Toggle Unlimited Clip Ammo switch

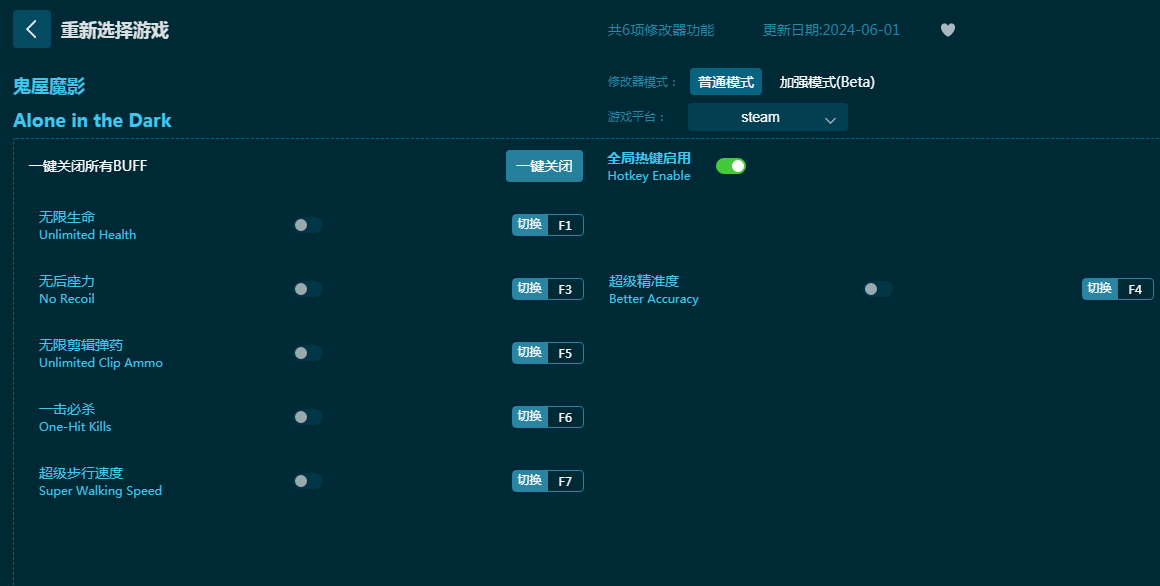click(308, 353)
